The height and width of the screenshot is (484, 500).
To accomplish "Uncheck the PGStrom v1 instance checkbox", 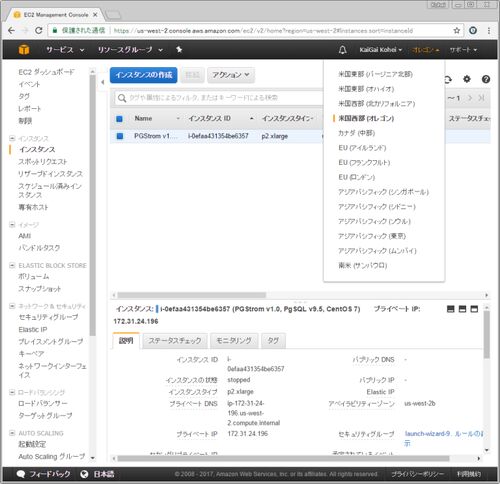I will (x=120, y=136).
